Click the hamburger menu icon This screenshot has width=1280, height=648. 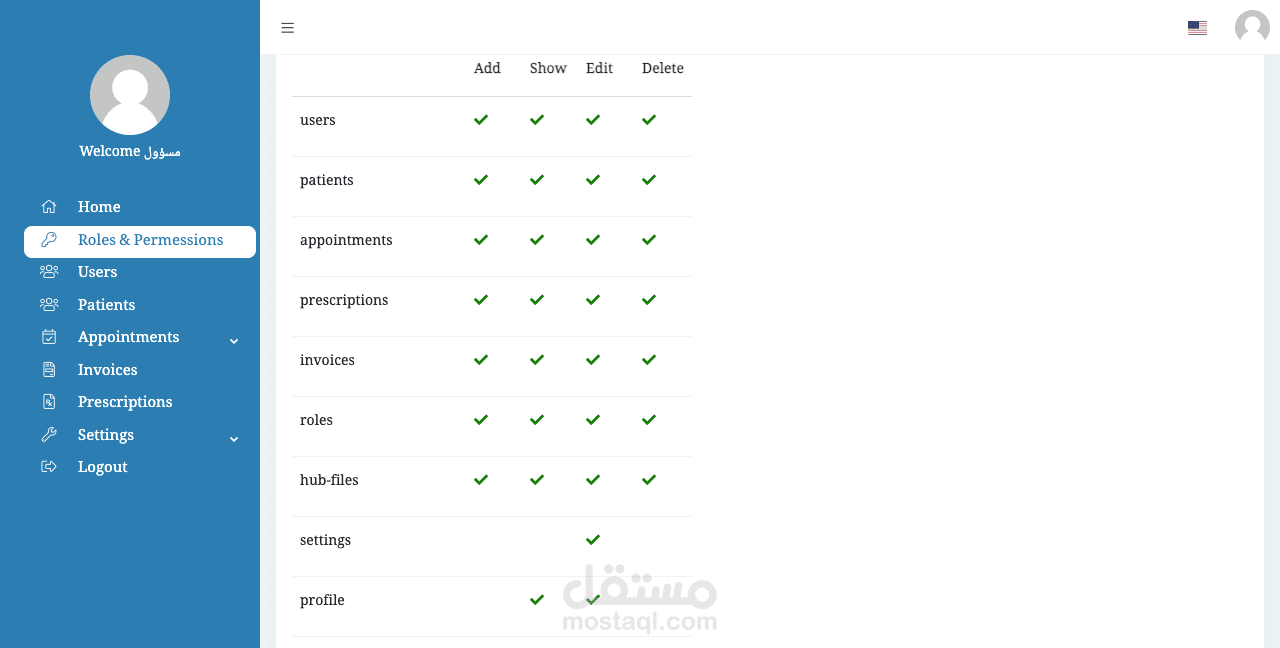[288, 28]
